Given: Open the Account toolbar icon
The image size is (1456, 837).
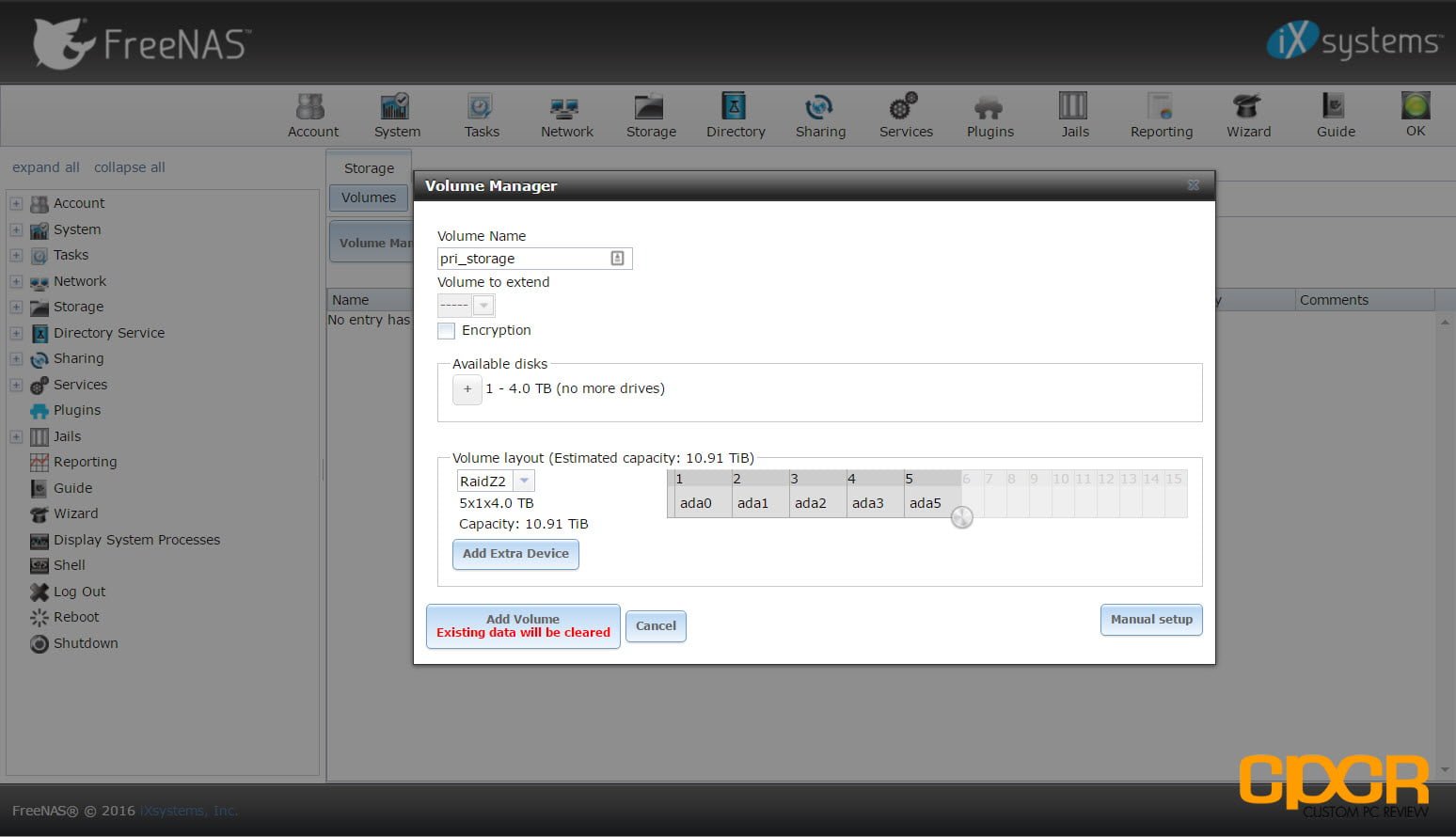Looking at the screenshot, I should pyautogui.click(x=312, y=116).
